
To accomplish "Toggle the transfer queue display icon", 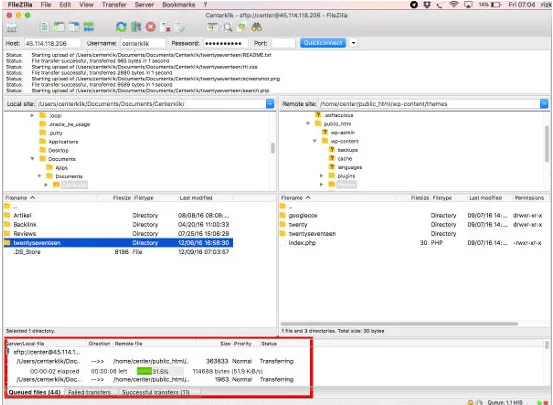I will (89, 27).
